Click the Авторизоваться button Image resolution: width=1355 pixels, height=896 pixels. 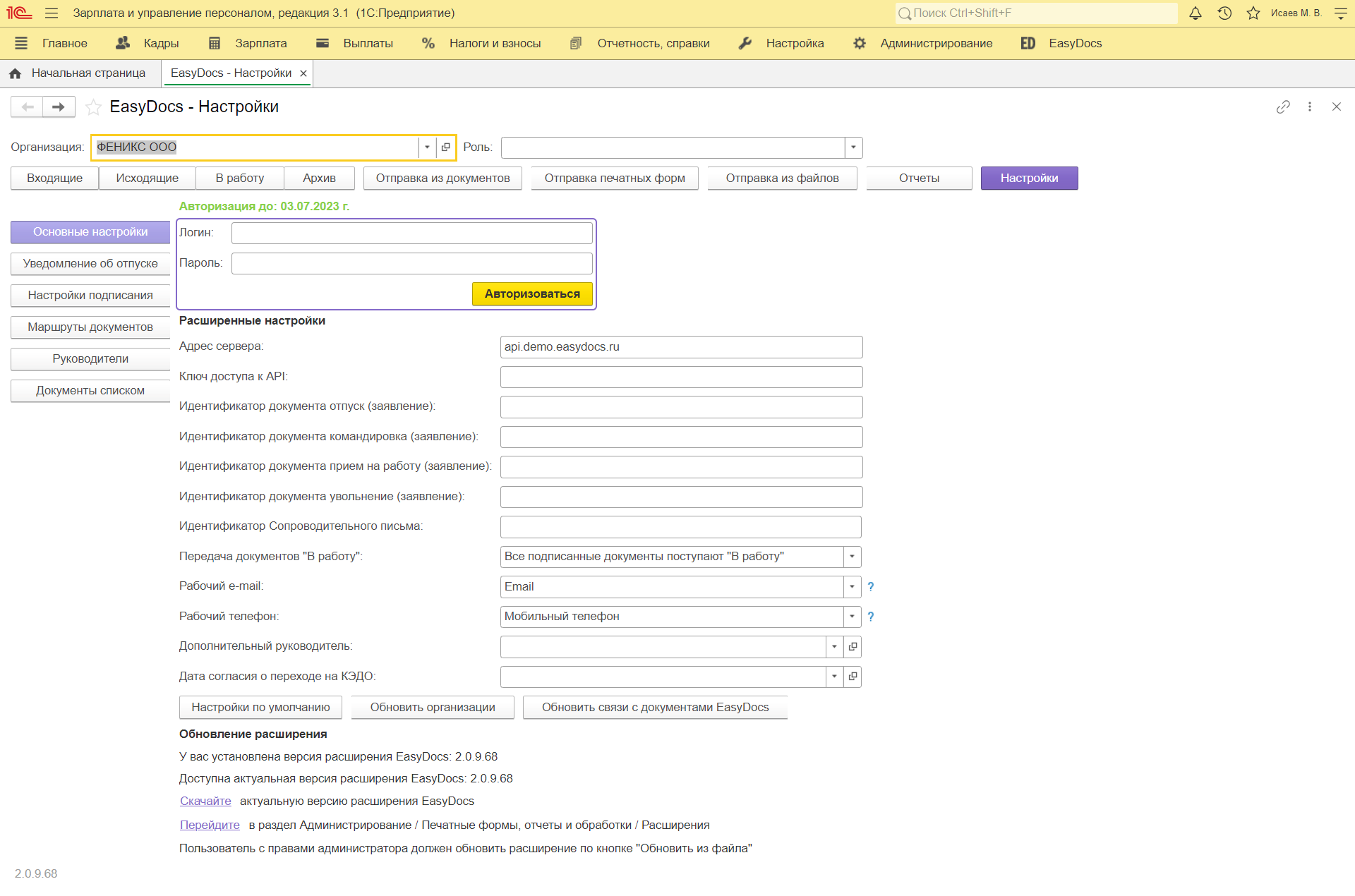click(532, 293)
